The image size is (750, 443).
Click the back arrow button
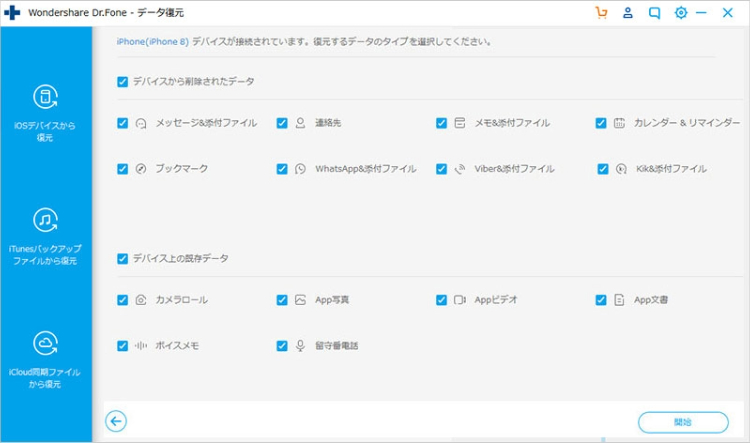(x=116, y=421)
